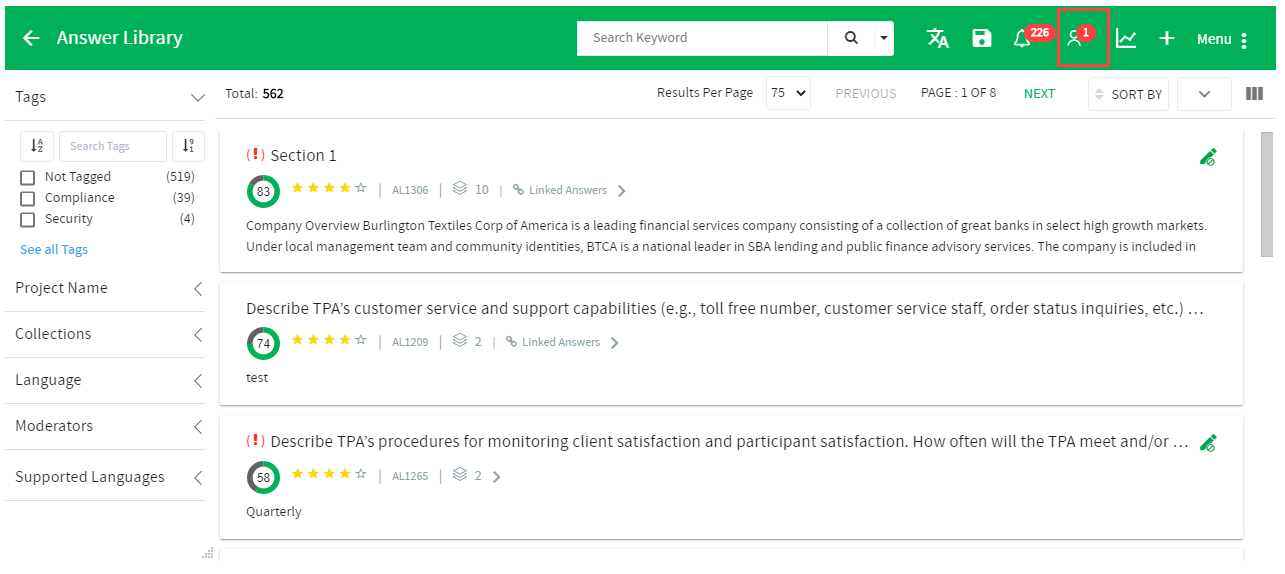Click the Quarterly answer text
This screenshot has width=1285, height=574.
pos(273,511)
